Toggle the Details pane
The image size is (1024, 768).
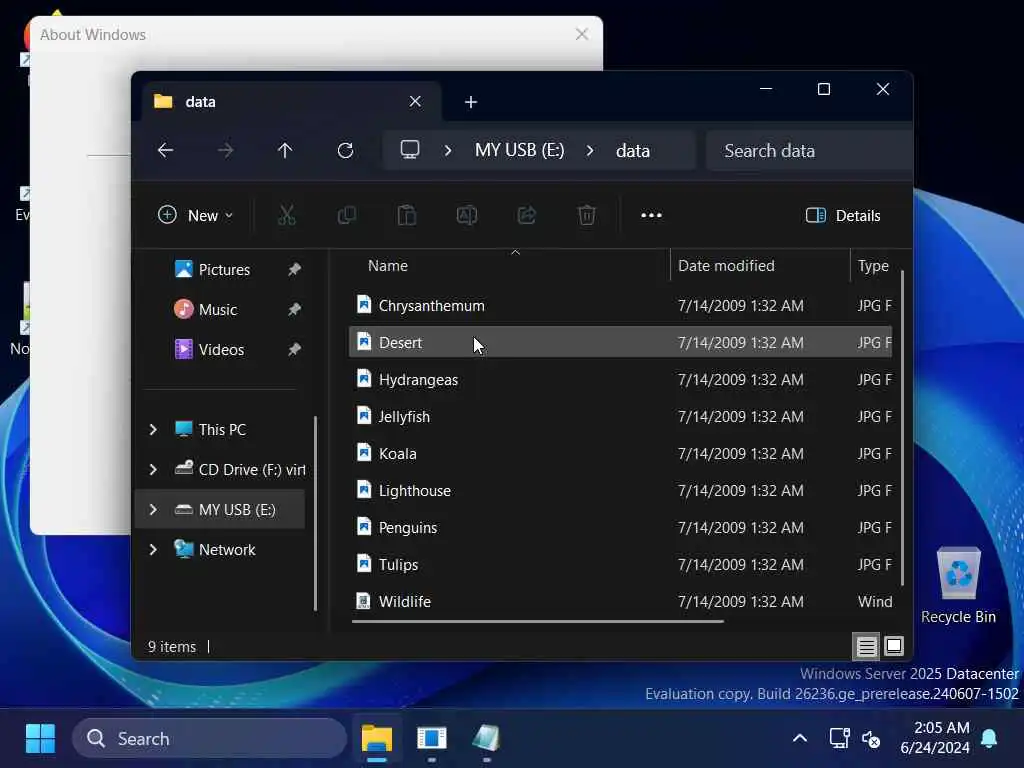[x=843, y=216]
